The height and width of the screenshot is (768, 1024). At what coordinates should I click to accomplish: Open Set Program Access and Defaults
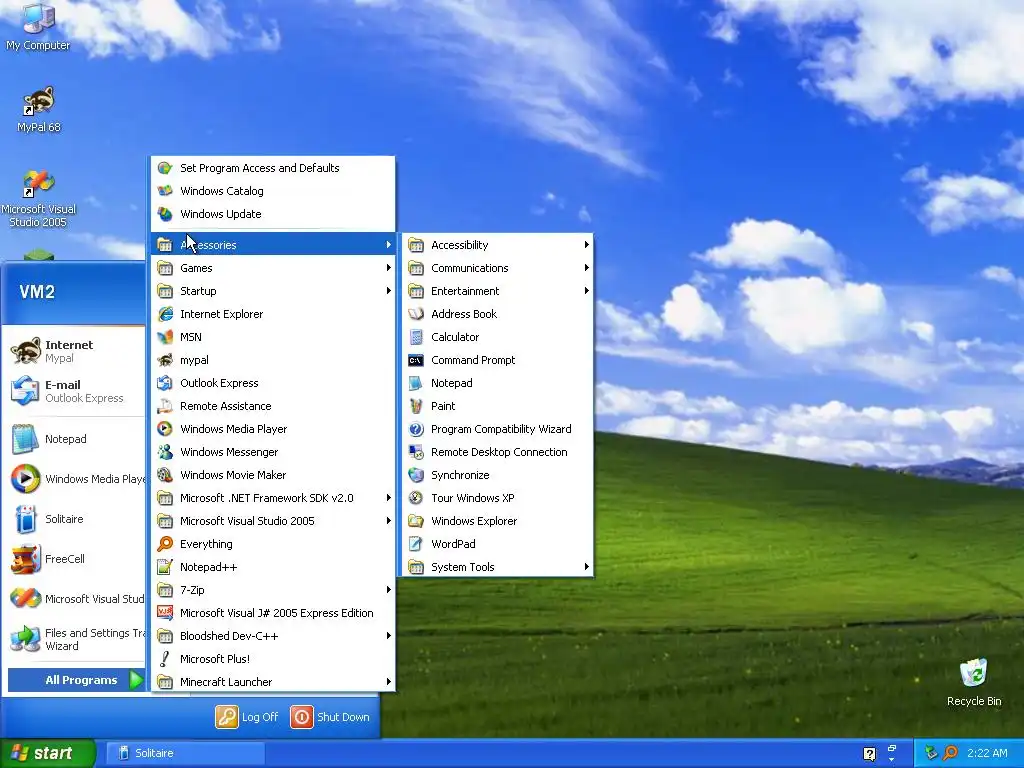point(273,168)
